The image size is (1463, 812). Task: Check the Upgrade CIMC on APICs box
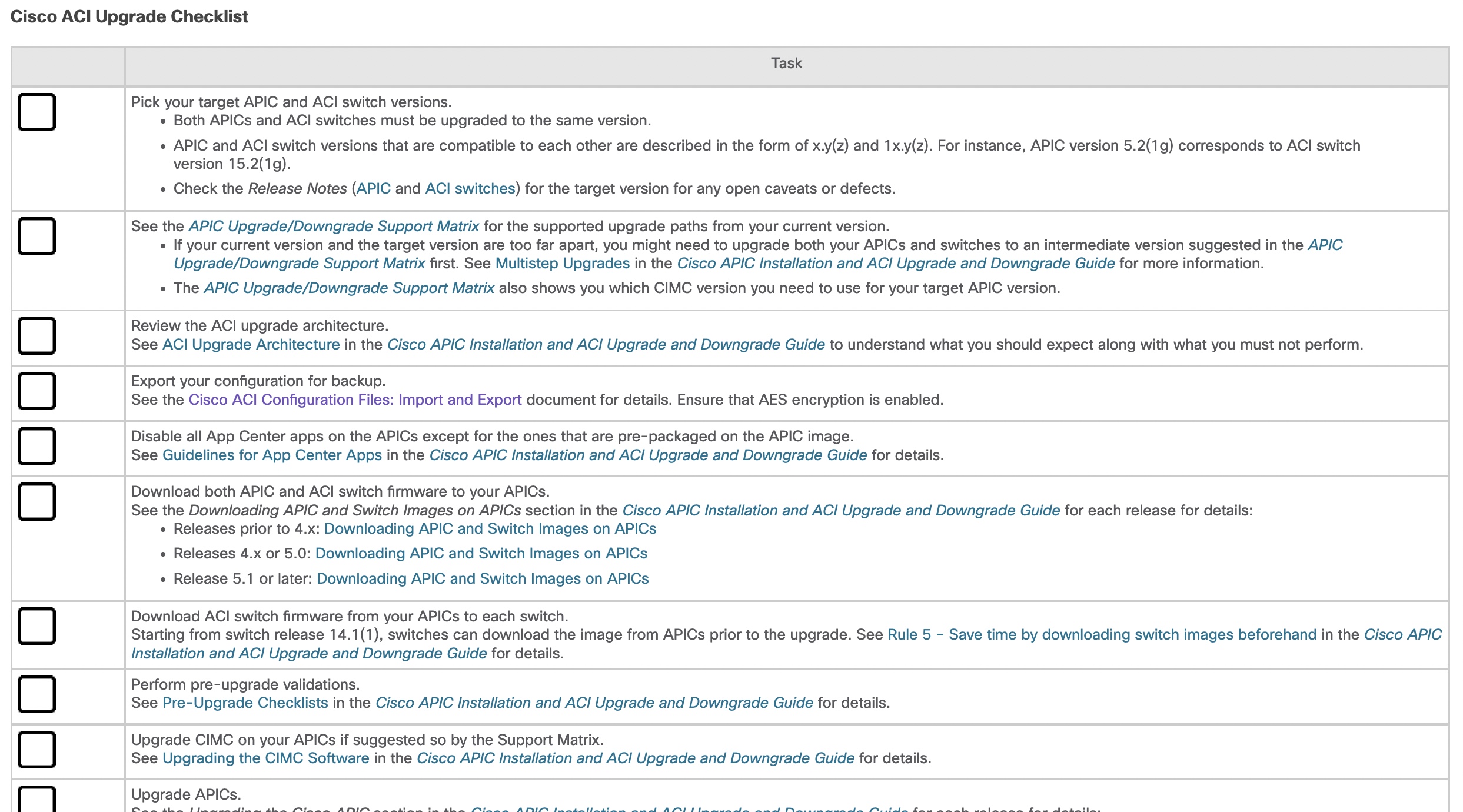36,750
